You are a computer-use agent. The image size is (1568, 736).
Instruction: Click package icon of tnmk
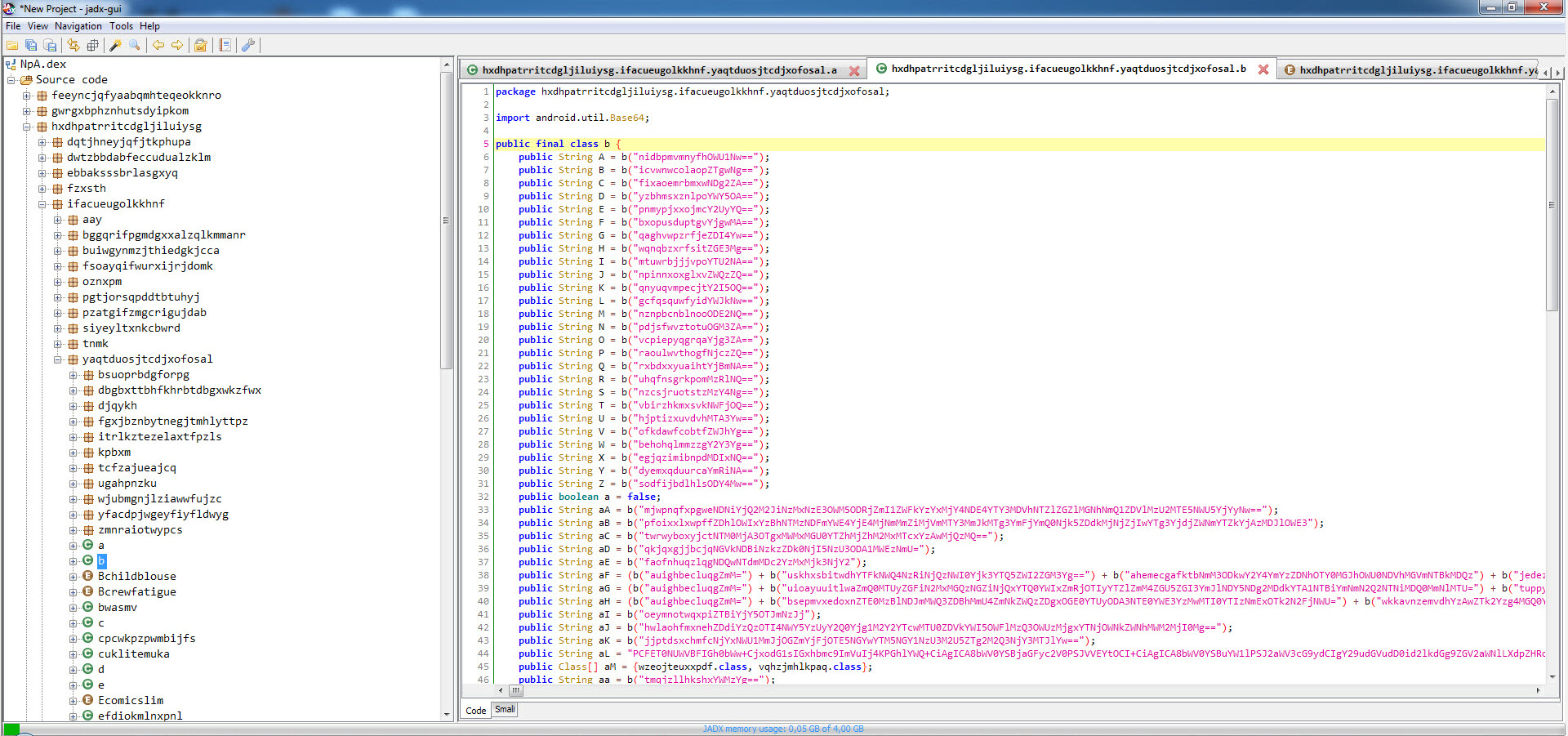coord(73,344)
